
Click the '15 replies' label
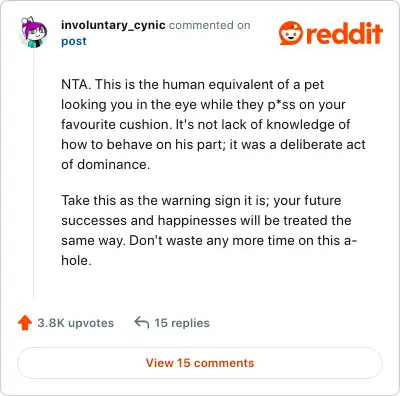click(x=182, y=323)
